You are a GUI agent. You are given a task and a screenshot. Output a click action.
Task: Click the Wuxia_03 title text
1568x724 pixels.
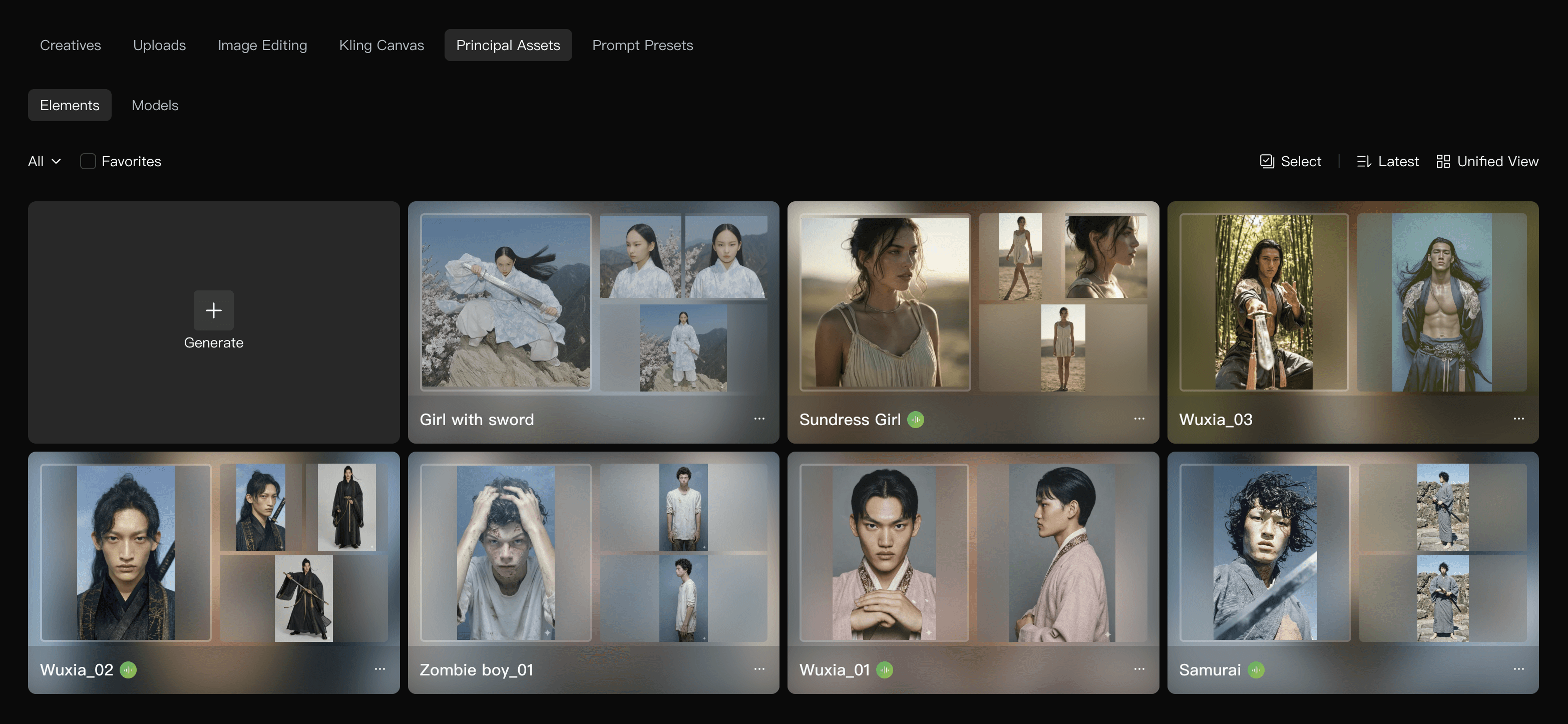[1216, 420]
